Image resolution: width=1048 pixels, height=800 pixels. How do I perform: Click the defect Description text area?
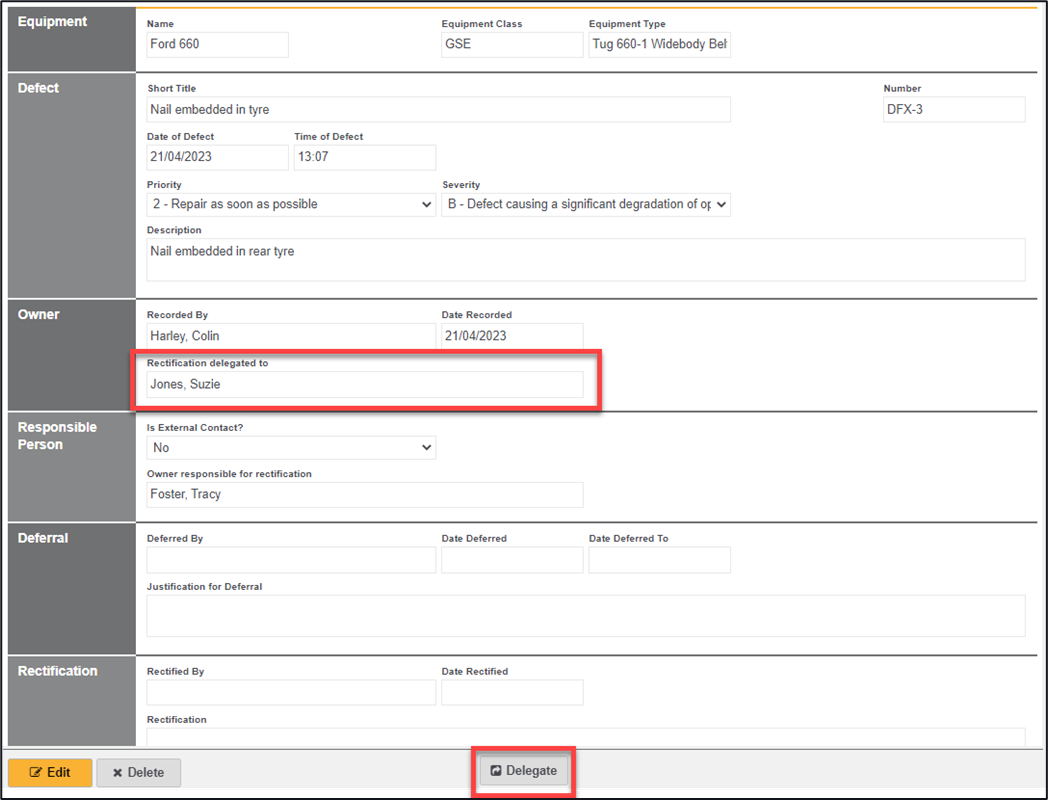pyautogui.click(x=585, y=259)
